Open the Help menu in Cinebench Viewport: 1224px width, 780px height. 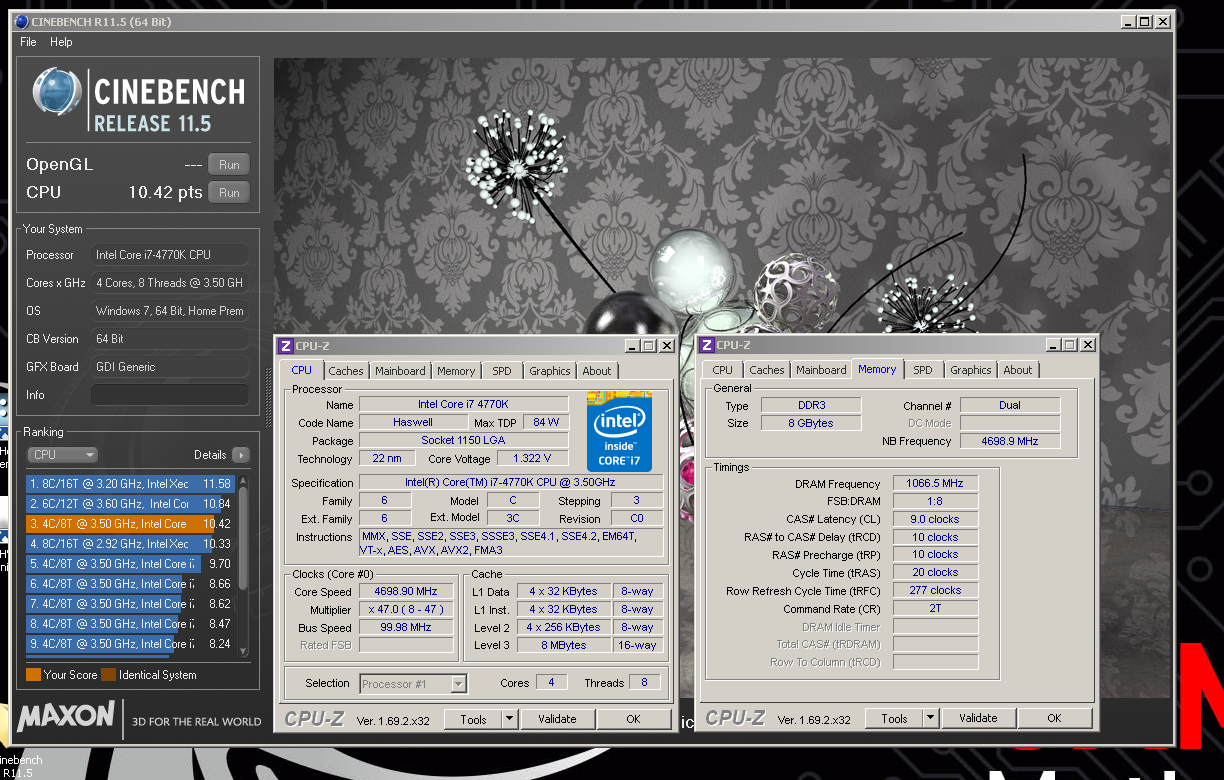tap(61, 42)
